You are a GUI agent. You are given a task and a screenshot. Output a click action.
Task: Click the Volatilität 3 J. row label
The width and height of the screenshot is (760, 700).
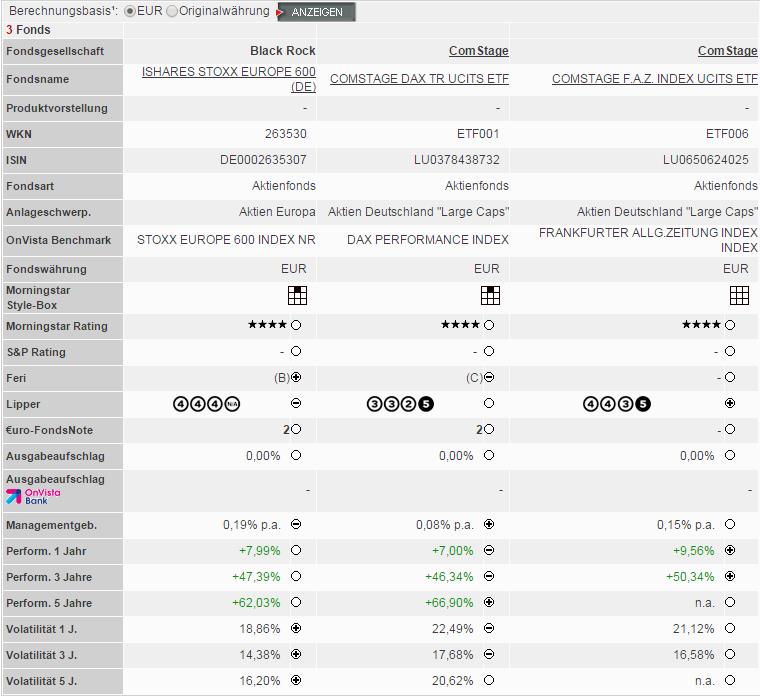point(42,655)
